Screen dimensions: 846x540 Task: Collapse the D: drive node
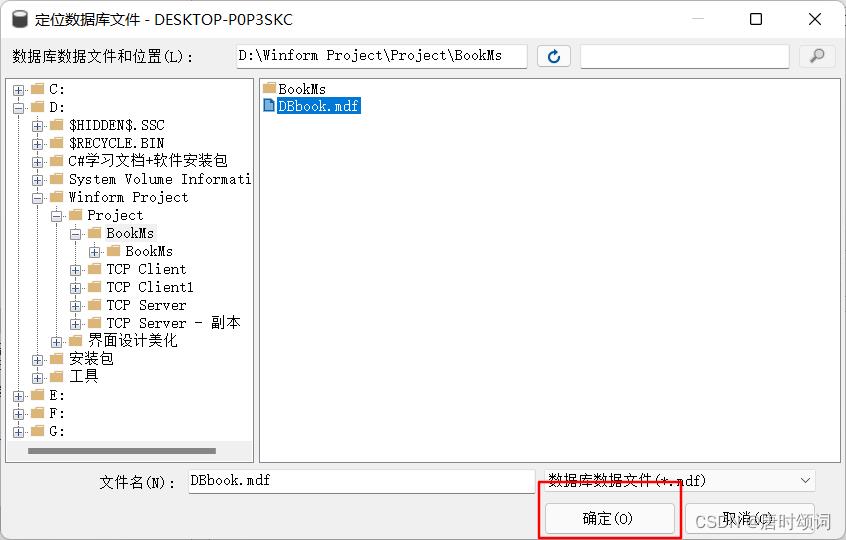coord(18,108)
